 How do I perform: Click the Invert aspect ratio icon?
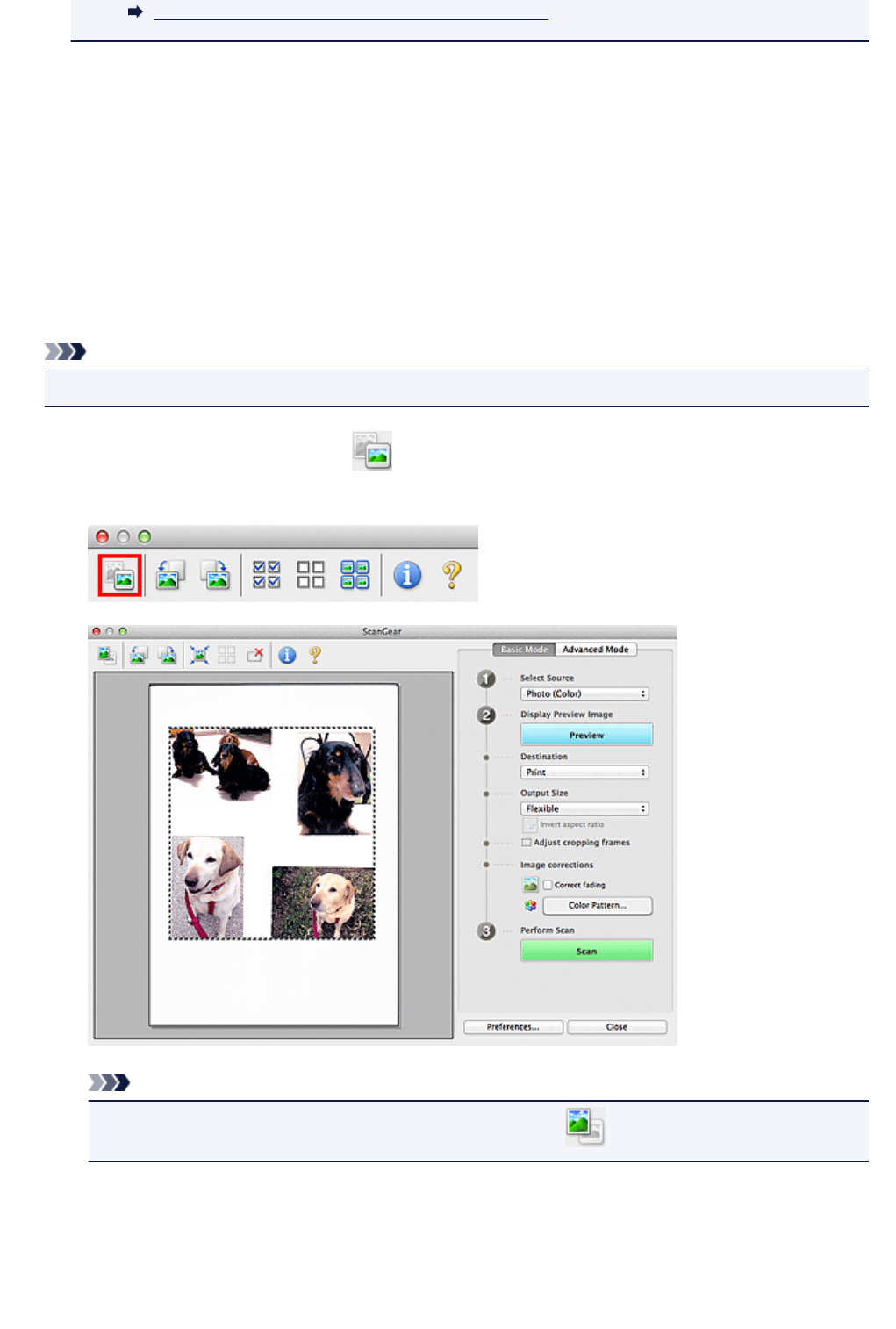coord(529,825)
